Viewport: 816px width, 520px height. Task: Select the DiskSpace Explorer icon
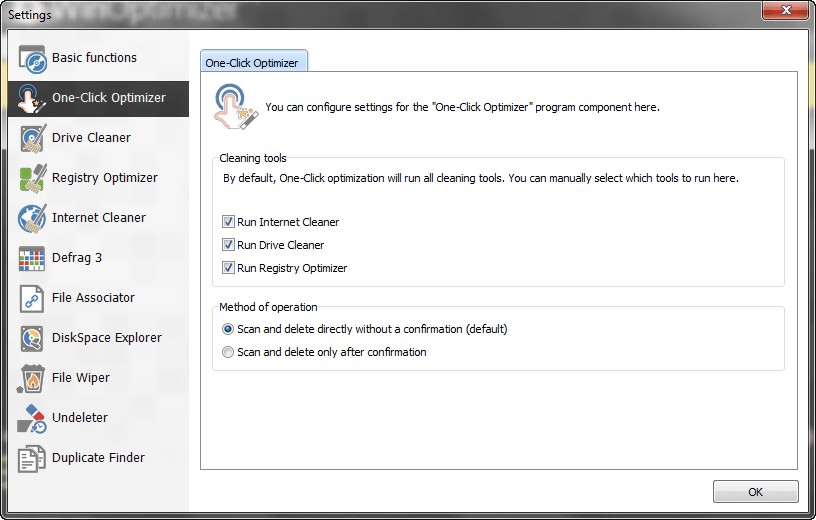click(x=32, y=338)
